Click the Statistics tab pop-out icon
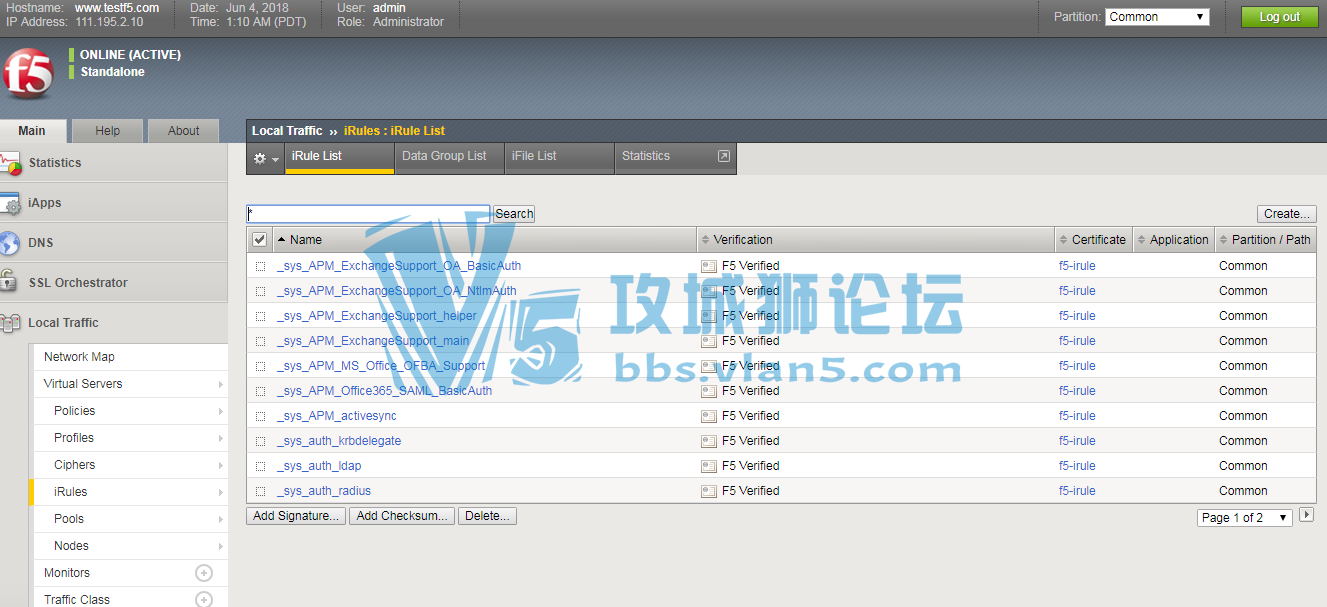Viewport: 1327px width, 607px height. (724, 156)
